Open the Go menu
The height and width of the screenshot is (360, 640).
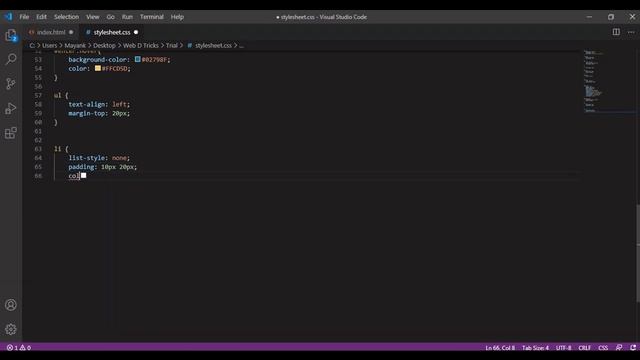110,17
